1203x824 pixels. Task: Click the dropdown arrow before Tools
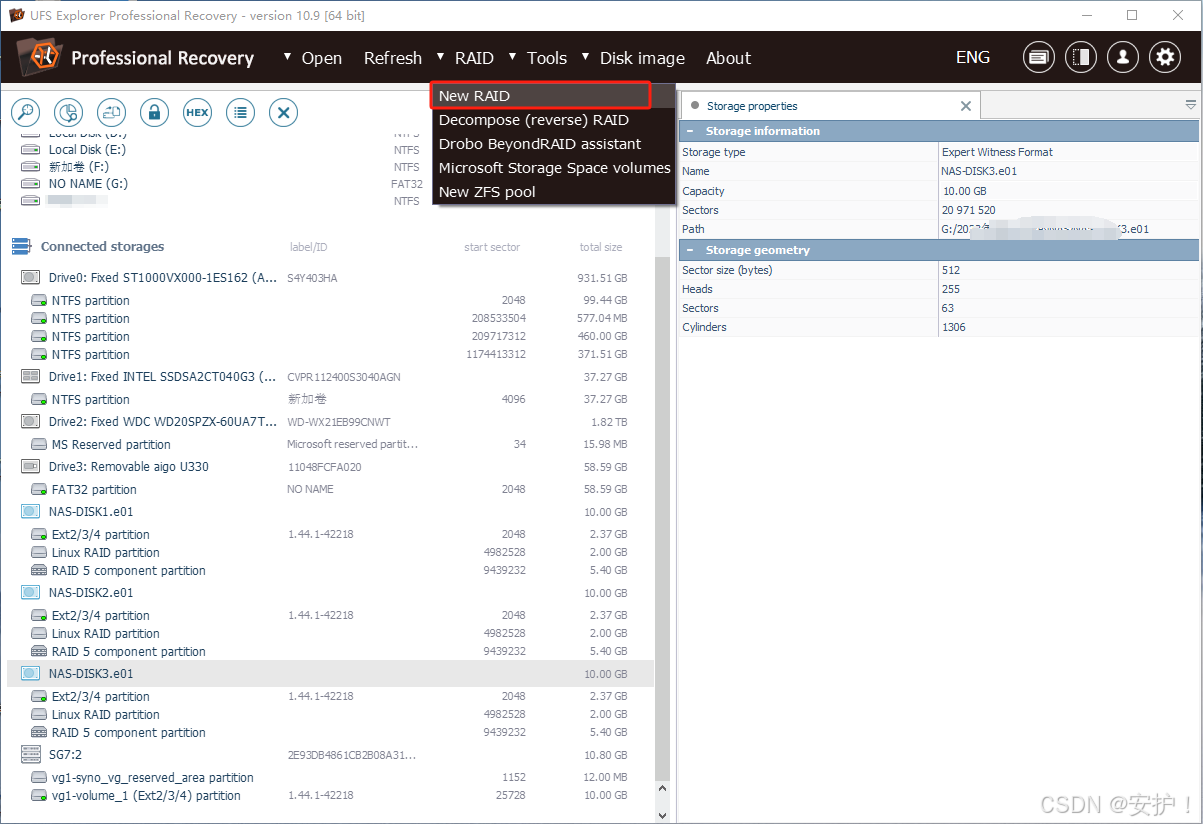(513, 57)
